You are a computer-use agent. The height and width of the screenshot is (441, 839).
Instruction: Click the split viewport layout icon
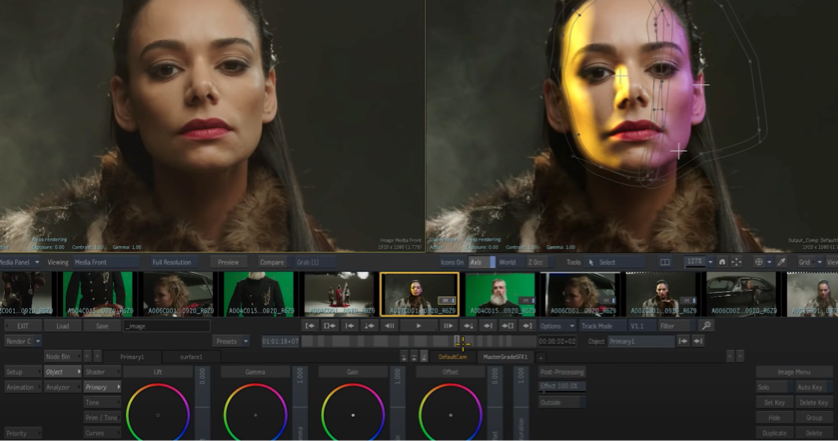pos(665,262)
